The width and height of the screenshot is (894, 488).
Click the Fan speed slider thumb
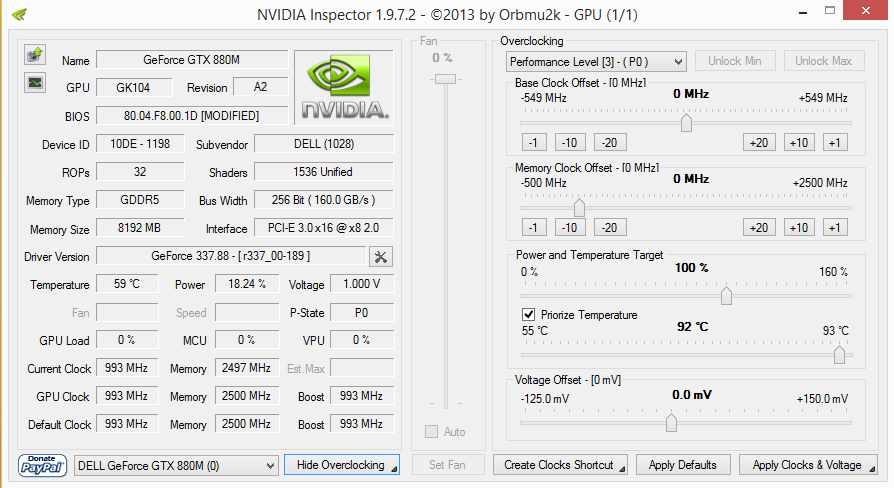coord(446,79)
